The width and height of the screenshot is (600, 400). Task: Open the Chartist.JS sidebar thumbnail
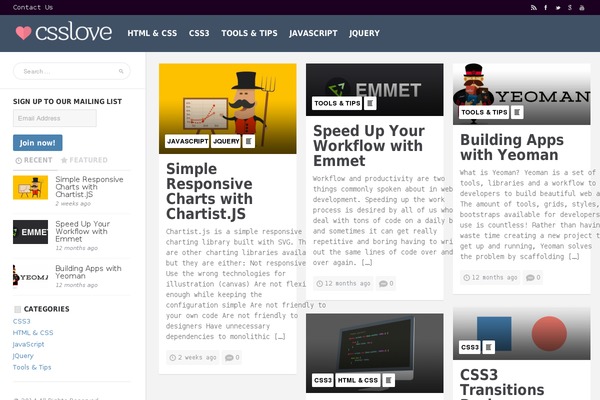point(30,188)
